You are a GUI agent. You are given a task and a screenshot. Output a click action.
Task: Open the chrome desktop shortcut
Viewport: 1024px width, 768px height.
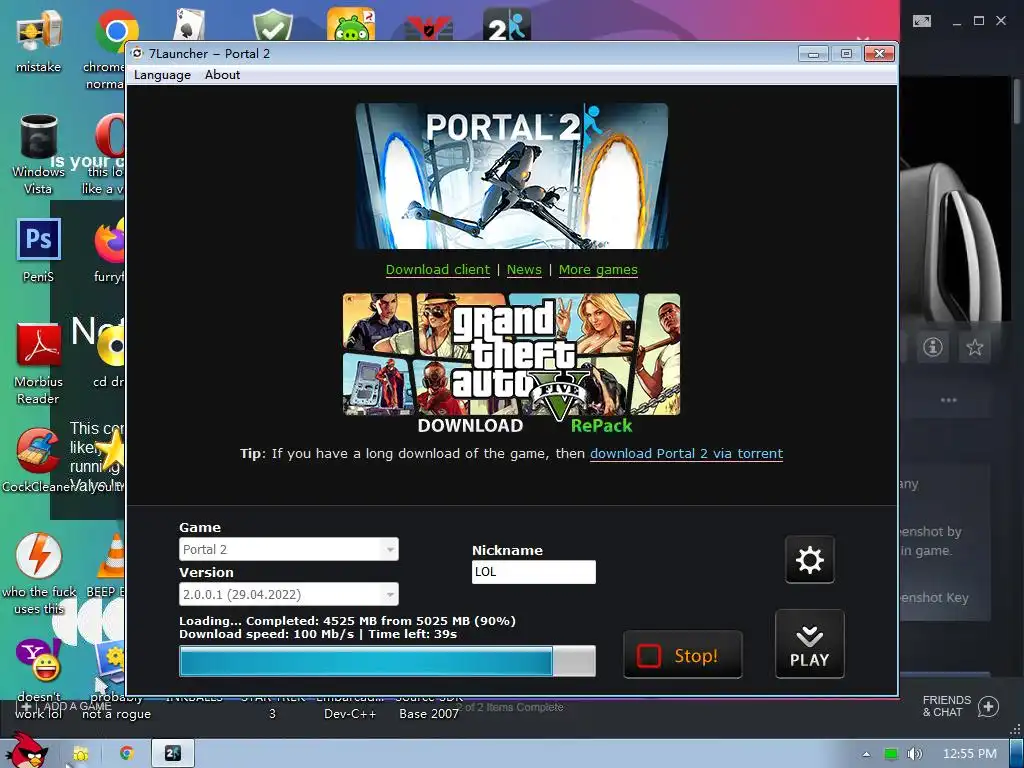(x=111, y=47)
